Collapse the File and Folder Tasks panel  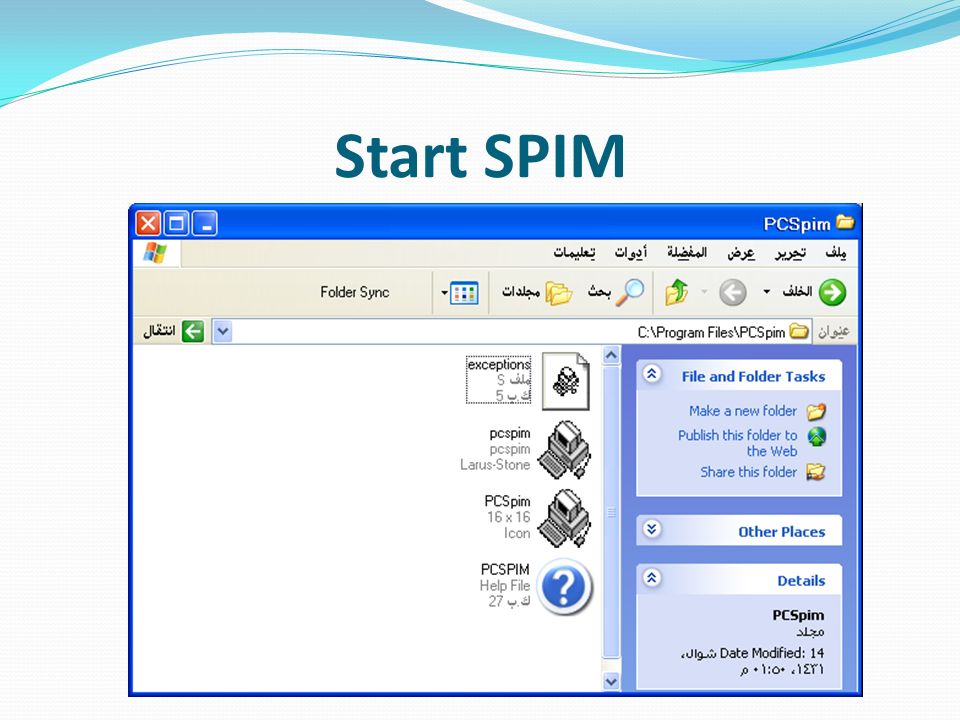tap(652, 374)
